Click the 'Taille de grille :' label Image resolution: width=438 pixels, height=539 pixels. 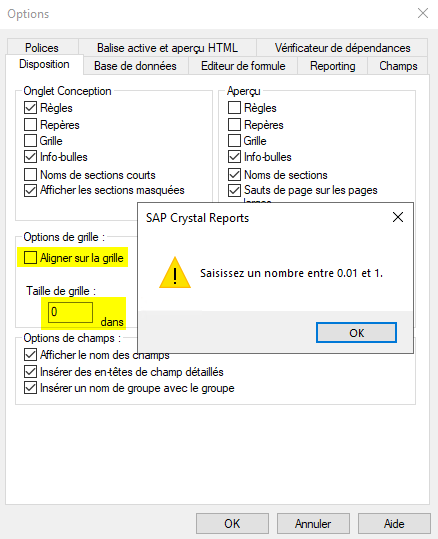[x=61, y=291]
